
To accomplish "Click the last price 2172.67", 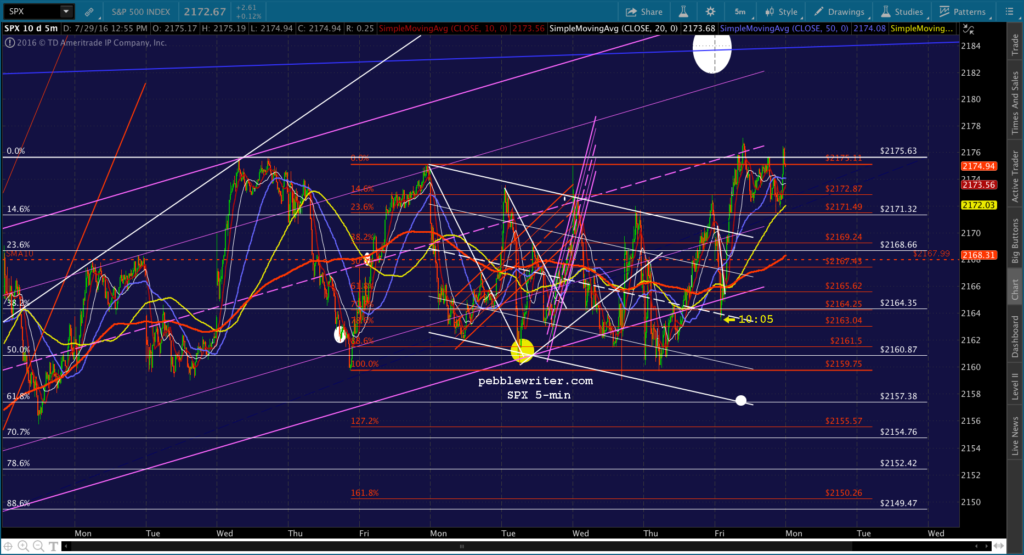I will pyautogui.click(x=204, y=12).
